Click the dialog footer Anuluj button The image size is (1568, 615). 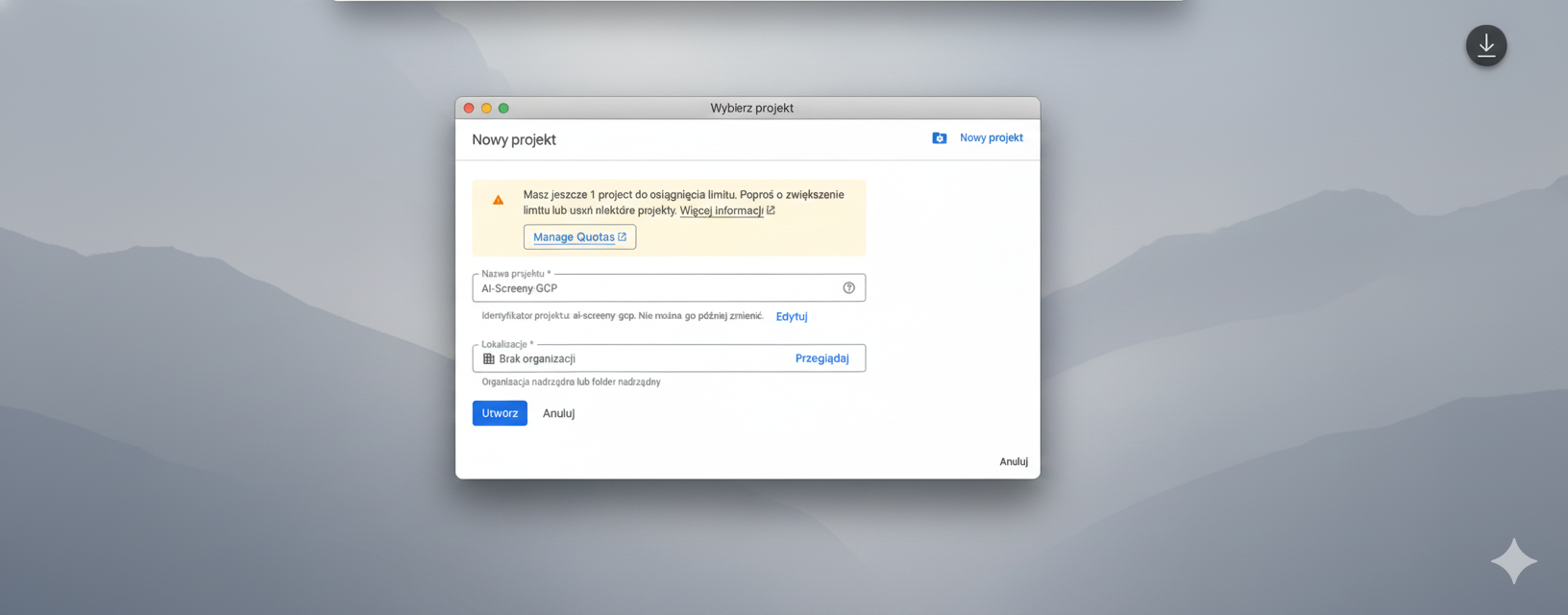tap(1013, 461)
